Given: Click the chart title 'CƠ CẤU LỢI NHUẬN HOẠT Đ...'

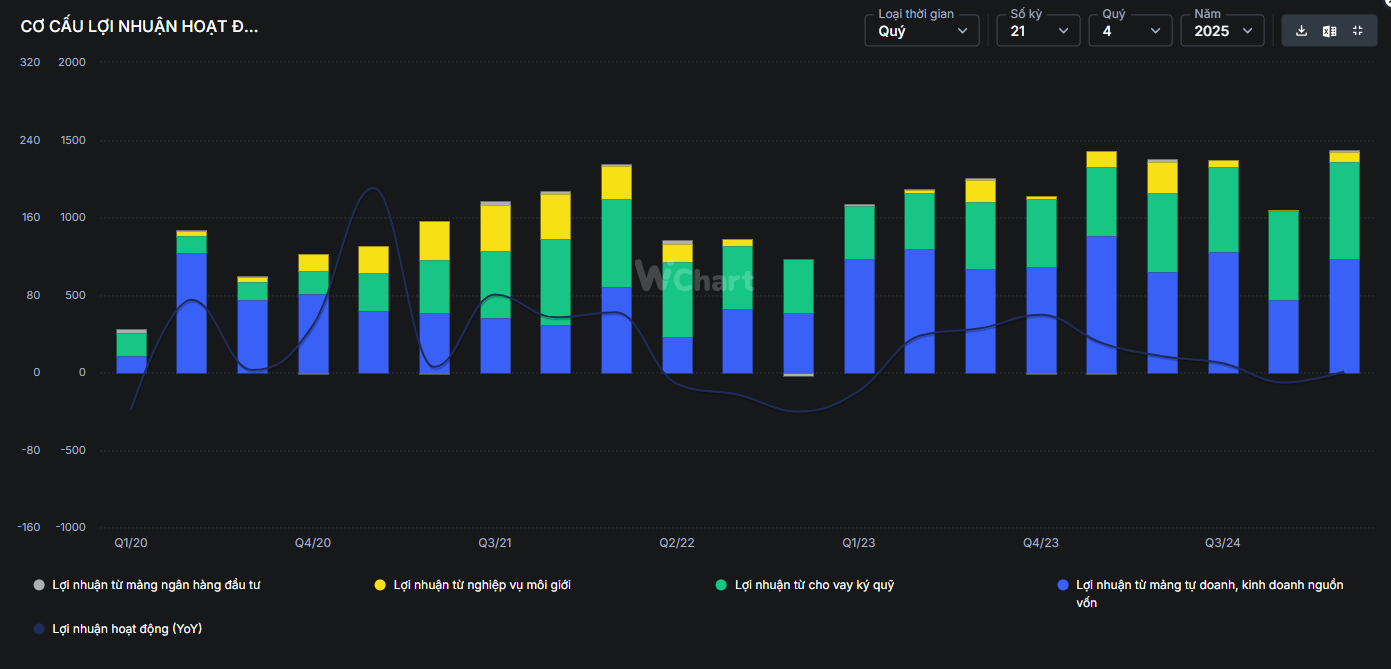Looking at the screenshot, I should coord(139,27).
